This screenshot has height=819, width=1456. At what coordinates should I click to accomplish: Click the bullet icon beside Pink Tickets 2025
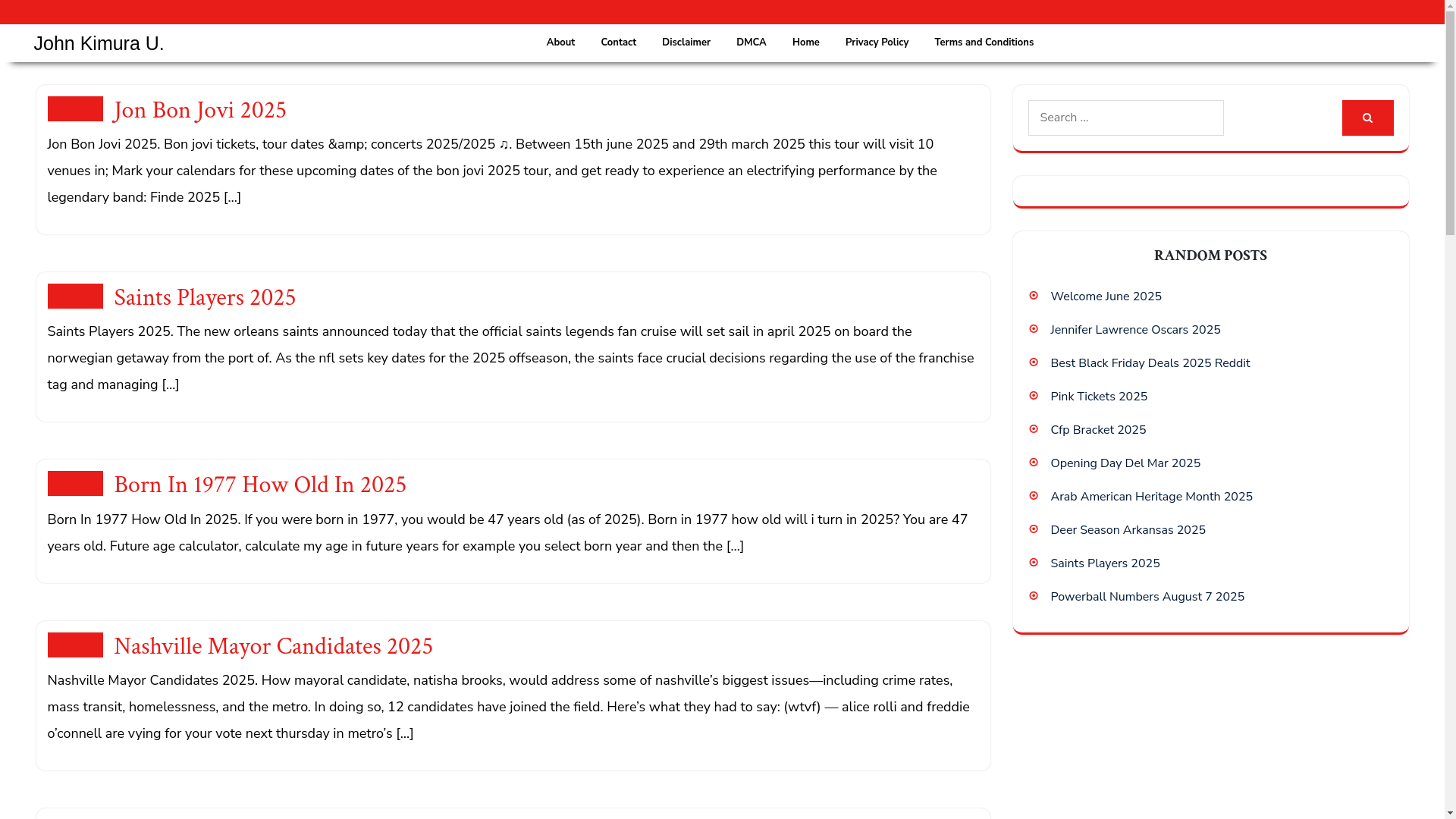1034,396
